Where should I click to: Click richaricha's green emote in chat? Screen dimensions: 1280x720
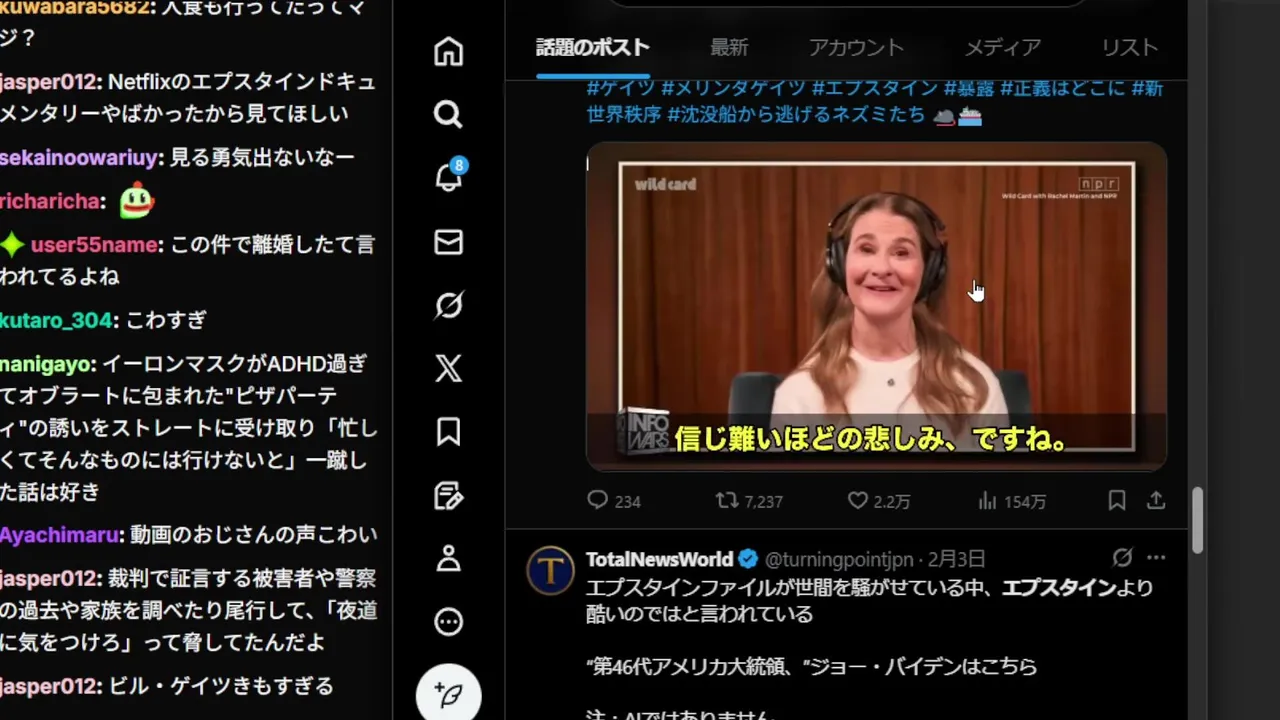136,201
